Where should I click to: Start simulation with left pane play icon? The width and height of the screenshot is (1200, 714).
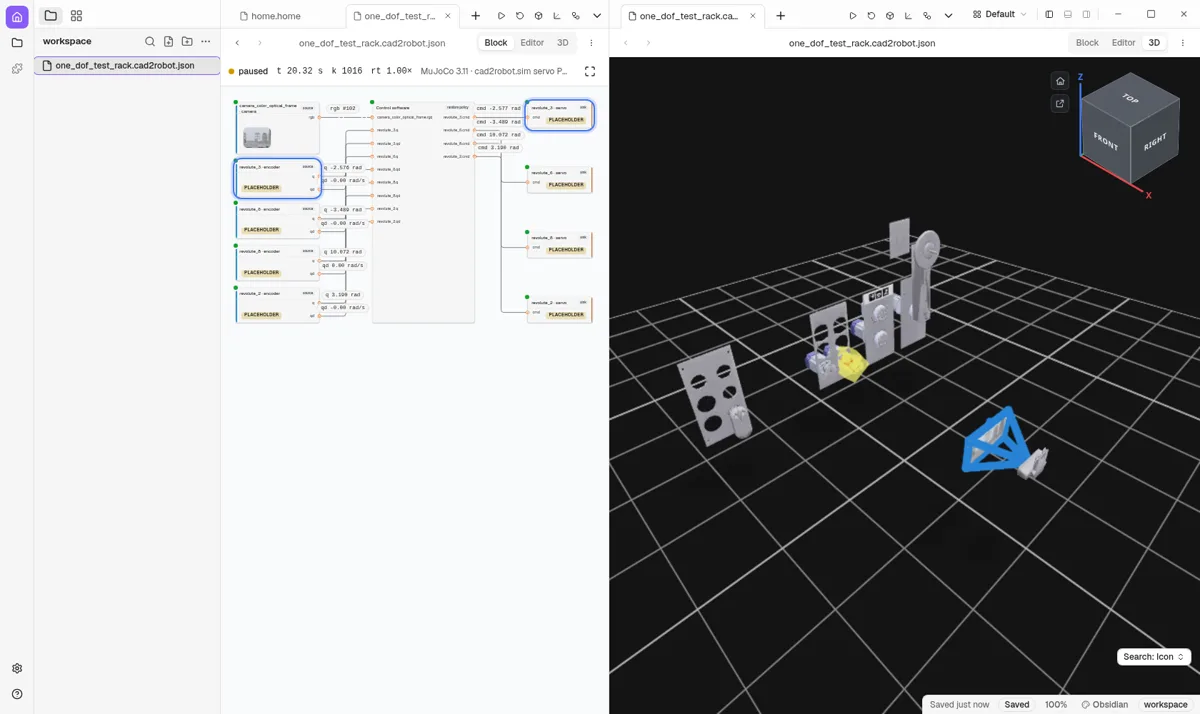(501, 16)
